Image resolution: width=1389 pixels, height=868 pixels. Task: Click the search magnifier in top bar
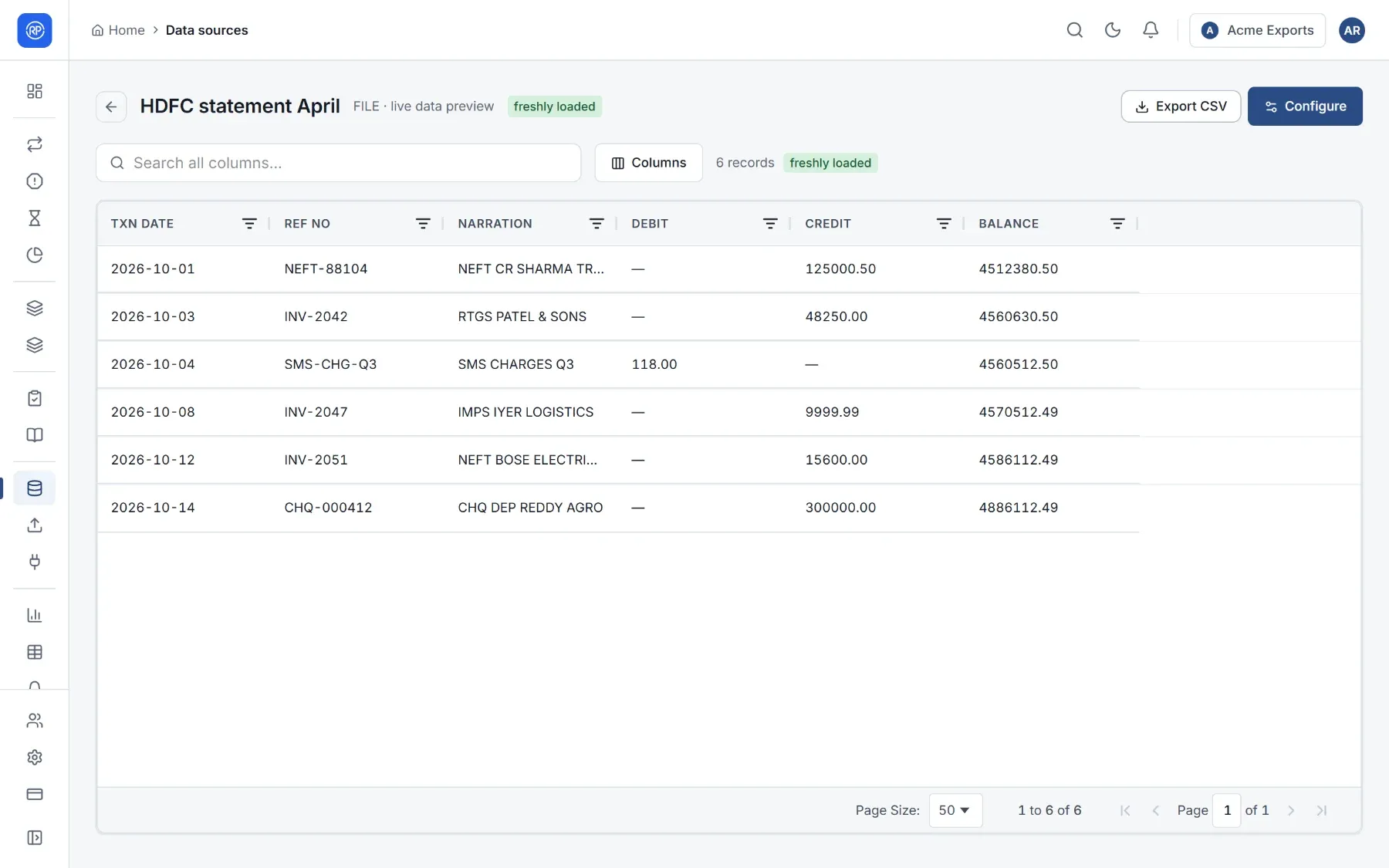[1075, 30]
